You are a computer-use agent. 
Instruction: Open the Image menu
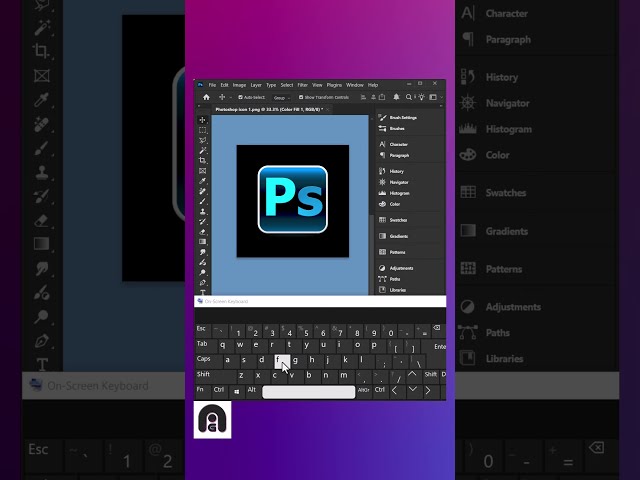tap(239, 85)
